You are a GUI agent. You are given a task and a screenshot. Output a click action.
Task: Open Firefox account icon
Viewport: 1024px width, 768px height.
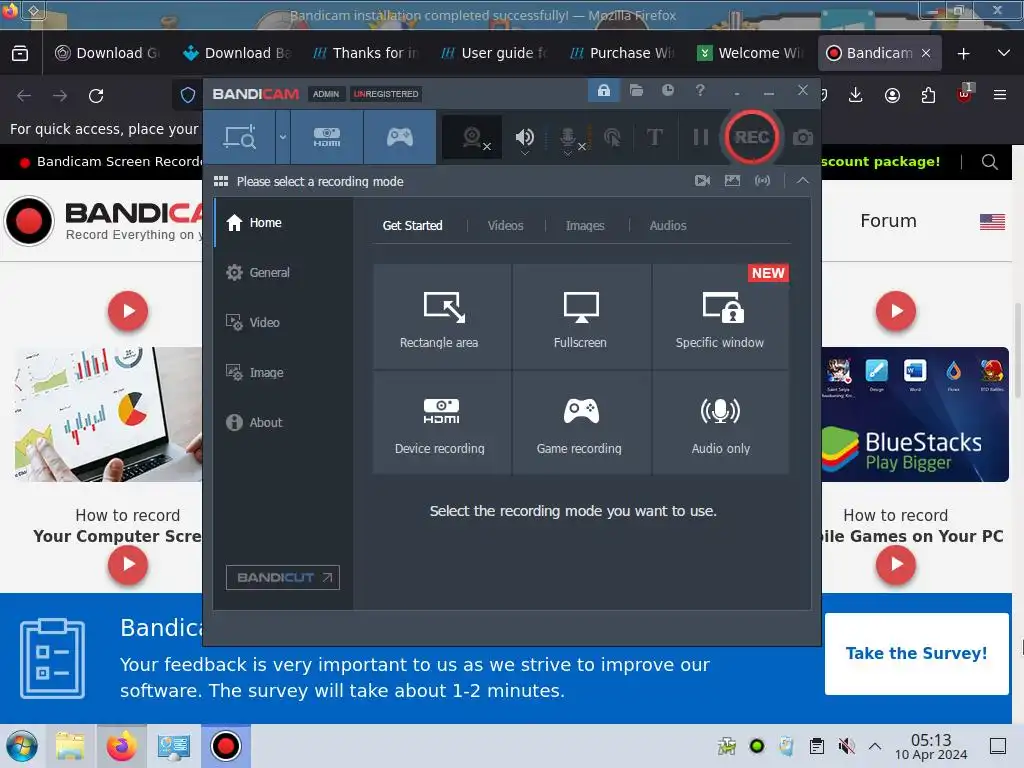[892, 95]
